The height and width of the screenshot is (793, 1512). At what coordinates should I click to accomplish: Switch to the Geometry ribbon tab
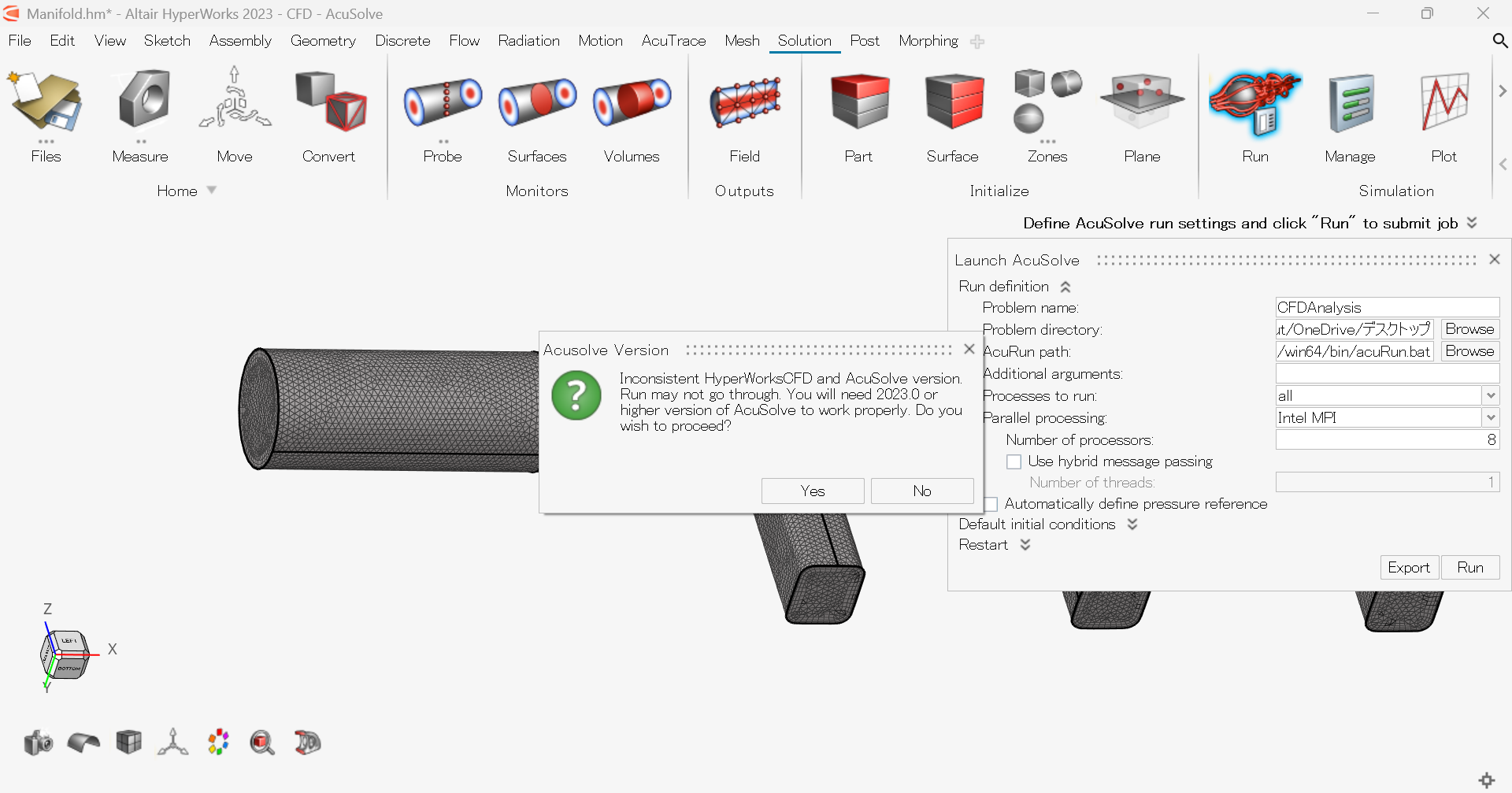coord(323,41)
